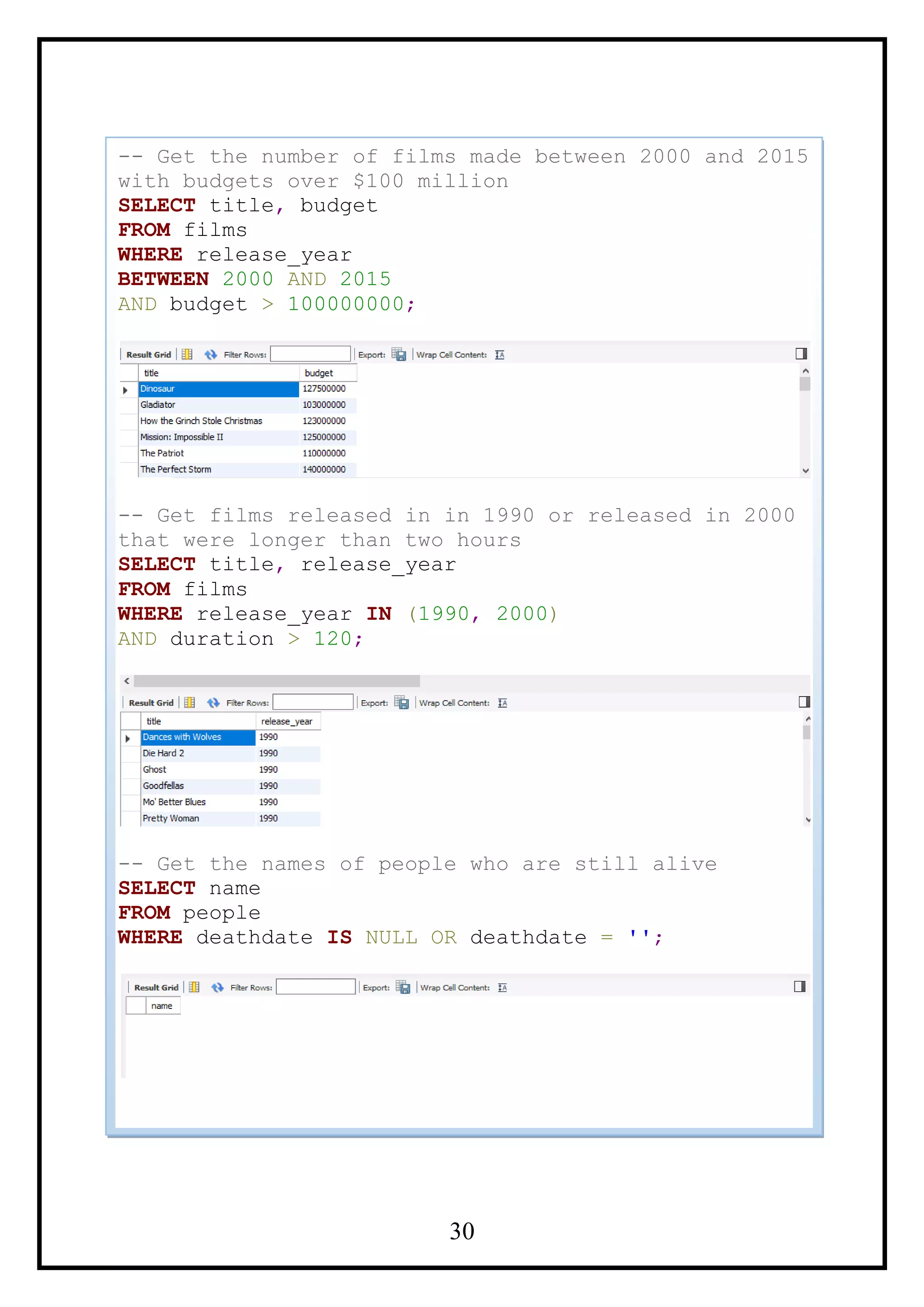924x1307 pixels.
Task: Open form editor icon in release_year results toolbar
Action: (189, 703)
